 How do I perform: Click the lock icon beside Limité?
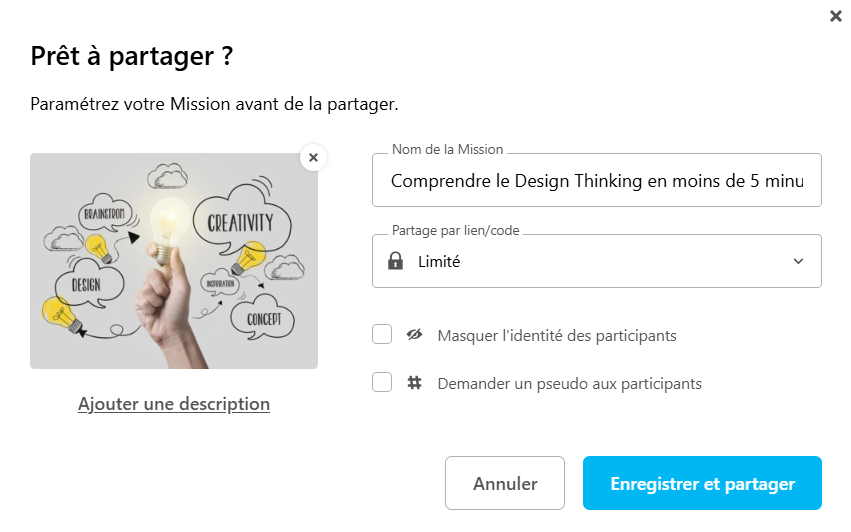396,261
